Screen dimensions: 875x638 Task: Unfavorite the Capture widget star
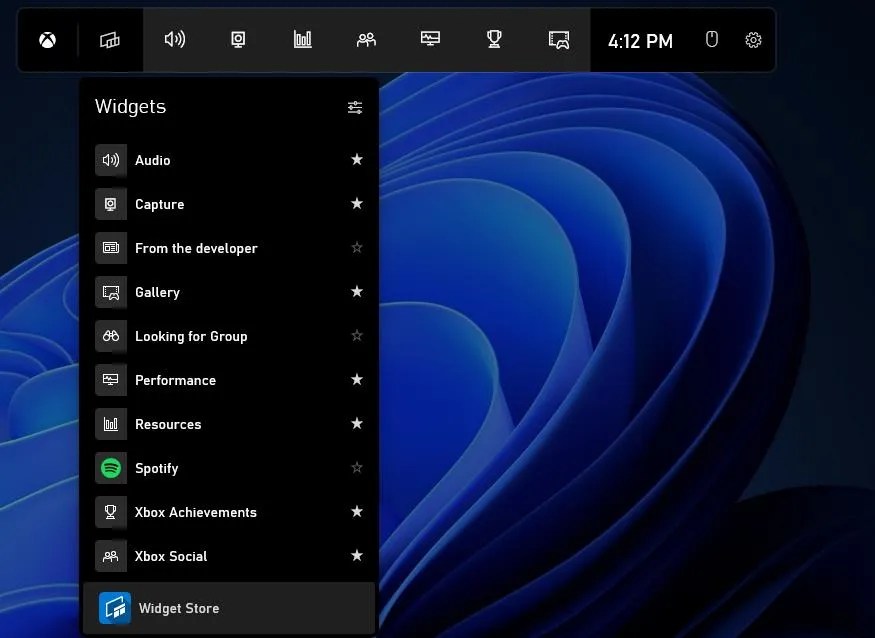356,204
